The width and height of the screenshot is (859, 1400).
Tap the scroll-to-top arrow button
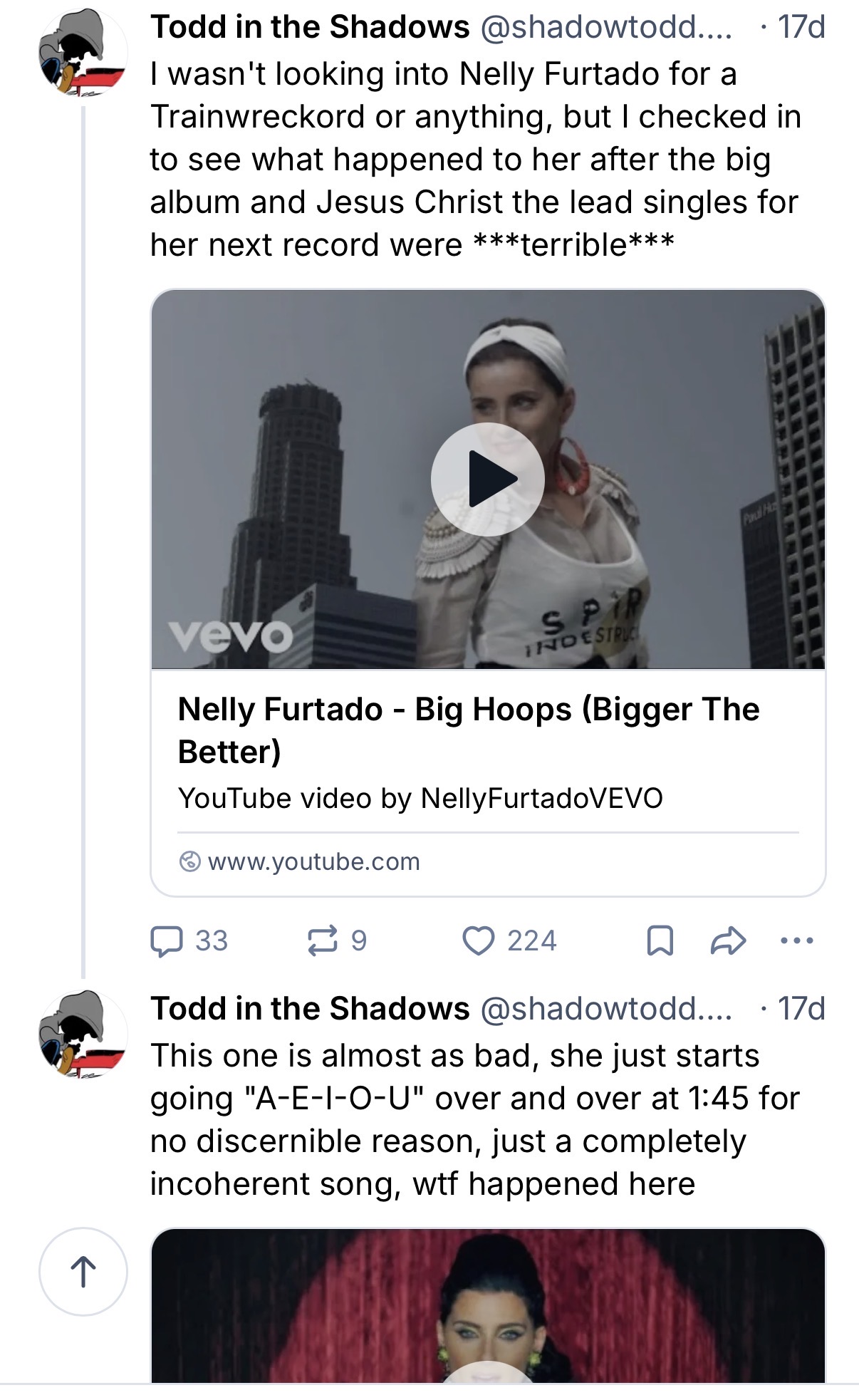(x=83, y=1272)
